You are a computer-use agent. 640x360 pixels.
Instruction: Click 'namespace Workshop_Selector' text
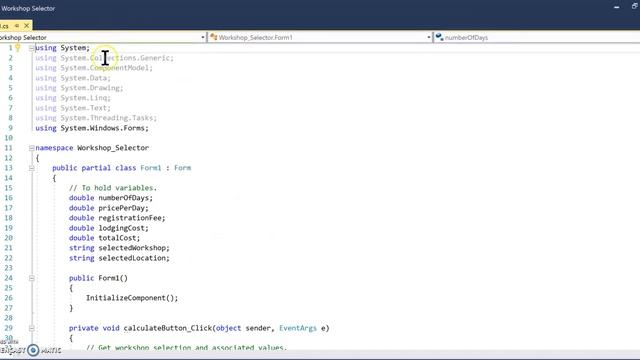(92, 148)
